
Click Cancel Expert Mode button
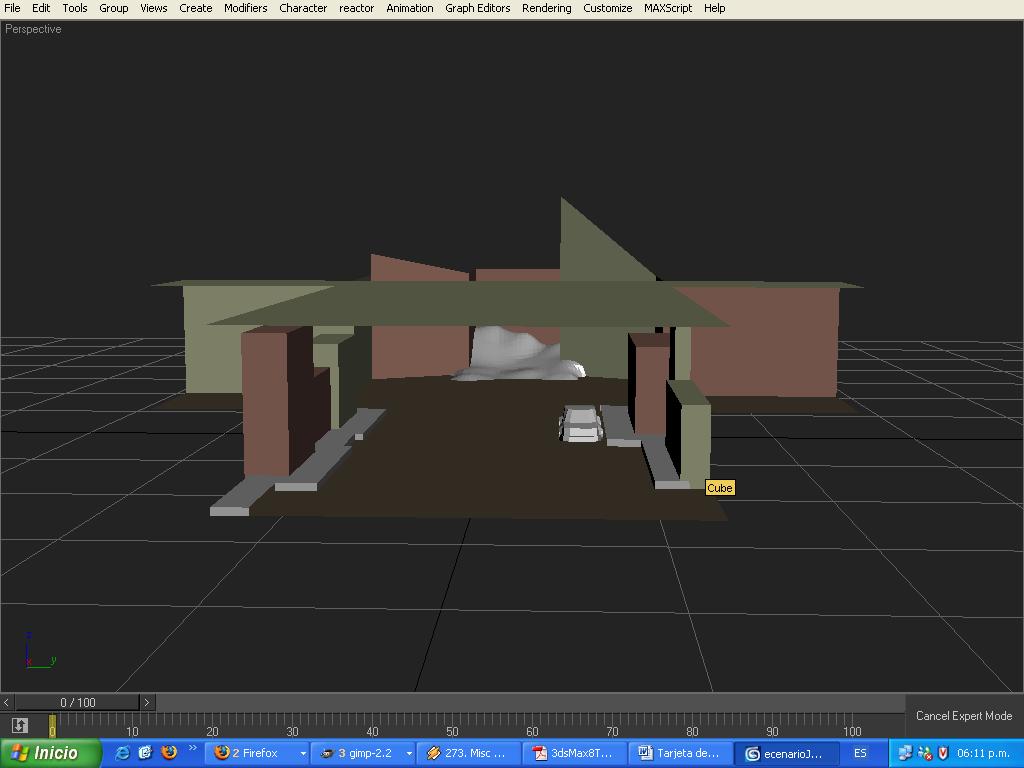[963, 716]
